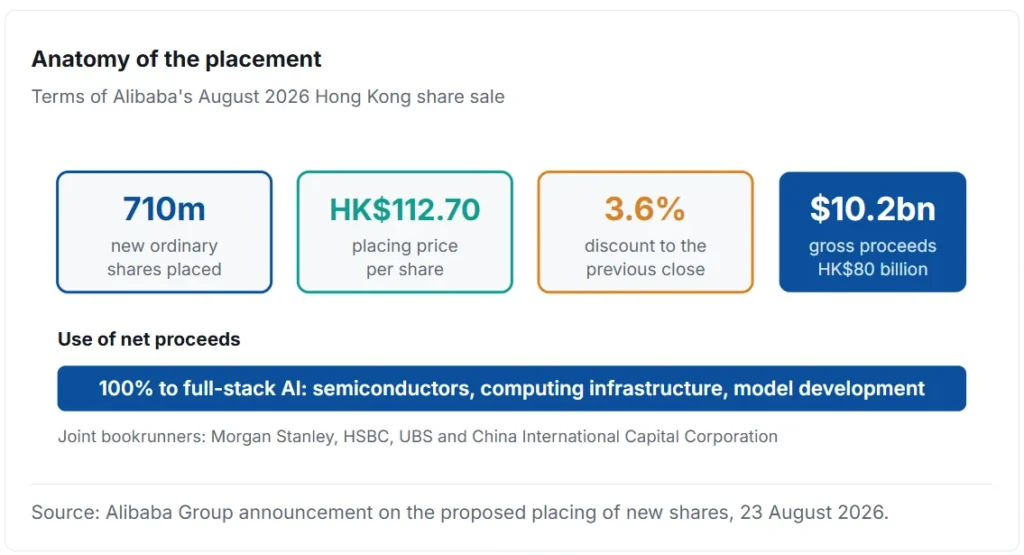Click the Joint bookrunners line
Viewport: 1024px width, 555px height.
point(418,436)
